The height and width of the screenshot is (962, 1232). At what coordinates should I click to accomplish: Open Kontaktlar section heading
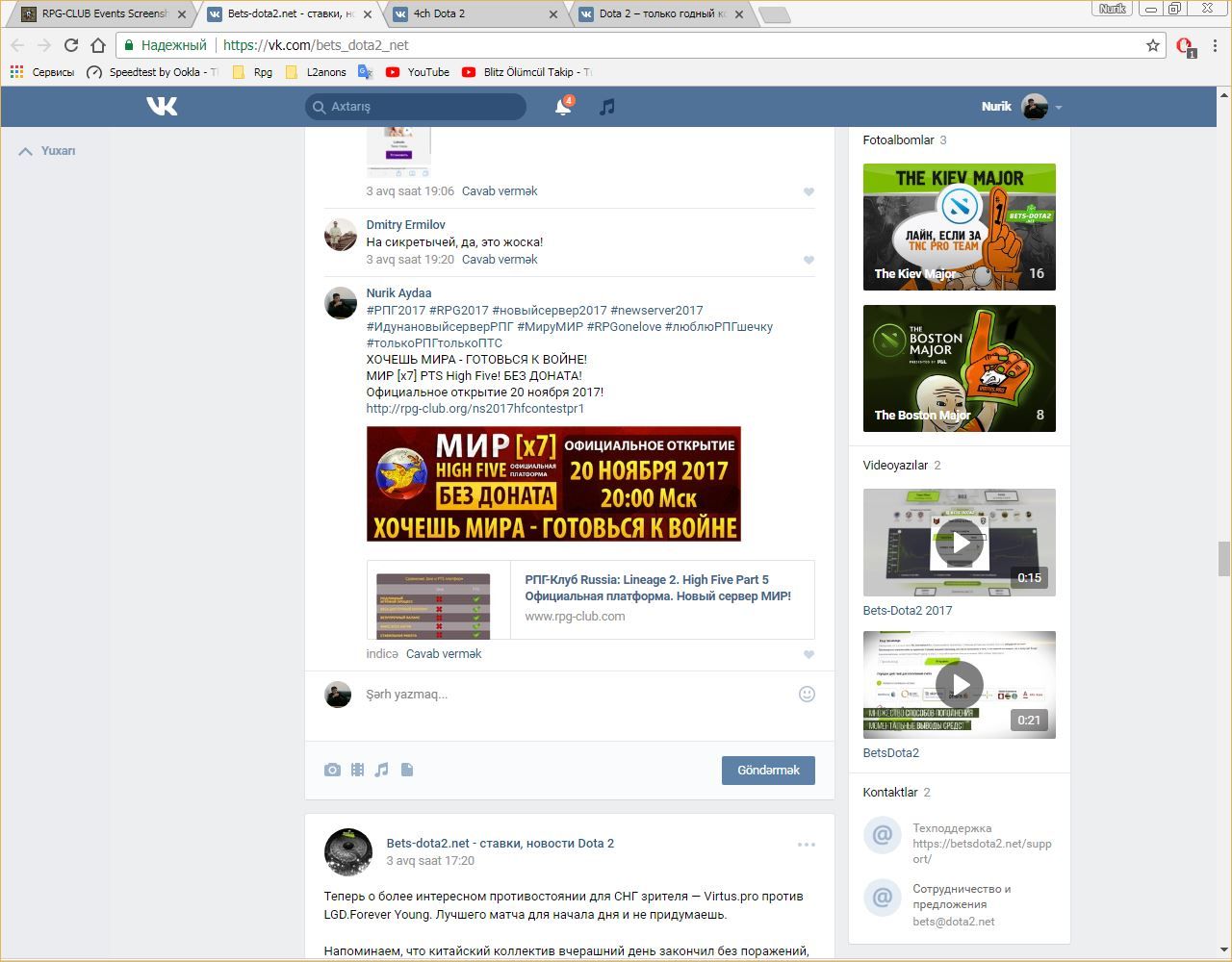coord(890,793)
